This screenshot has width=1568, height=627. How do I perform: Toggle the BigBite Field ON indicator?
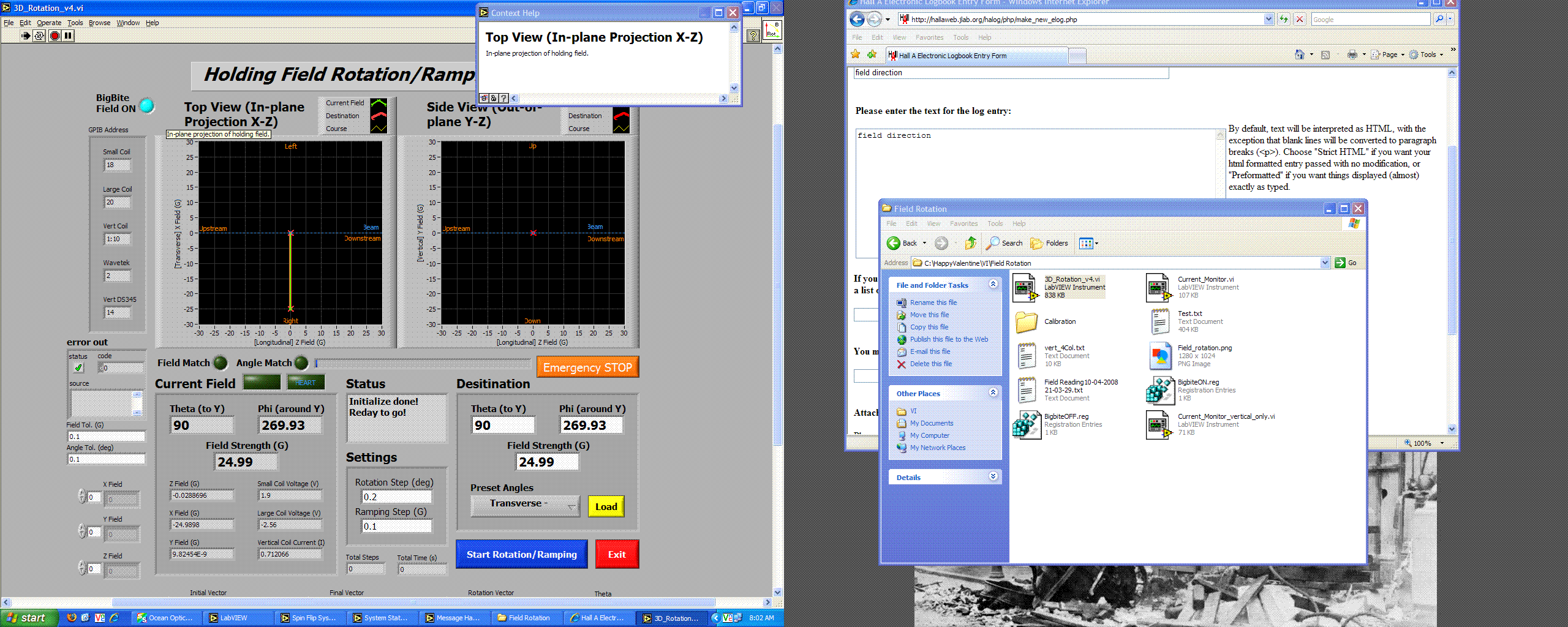coord(147,106)
